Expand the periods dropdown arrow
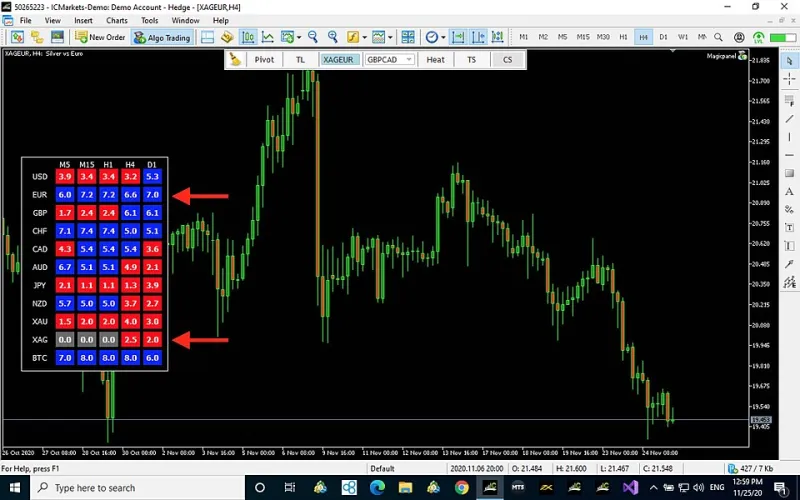Viewport: 800px width, 500px height. 443,37
